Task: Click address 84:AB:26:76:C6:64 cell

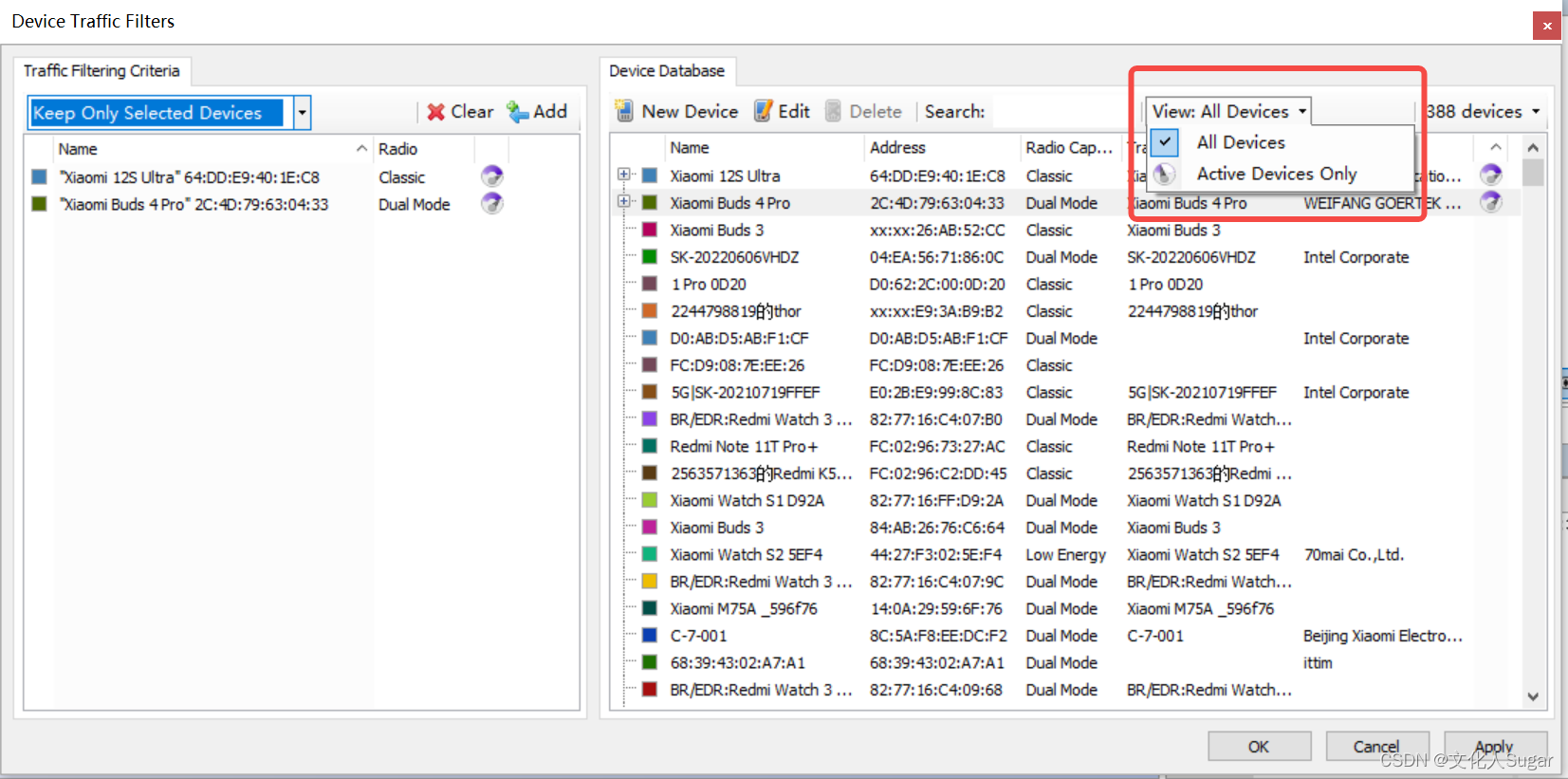Action: 937,528
